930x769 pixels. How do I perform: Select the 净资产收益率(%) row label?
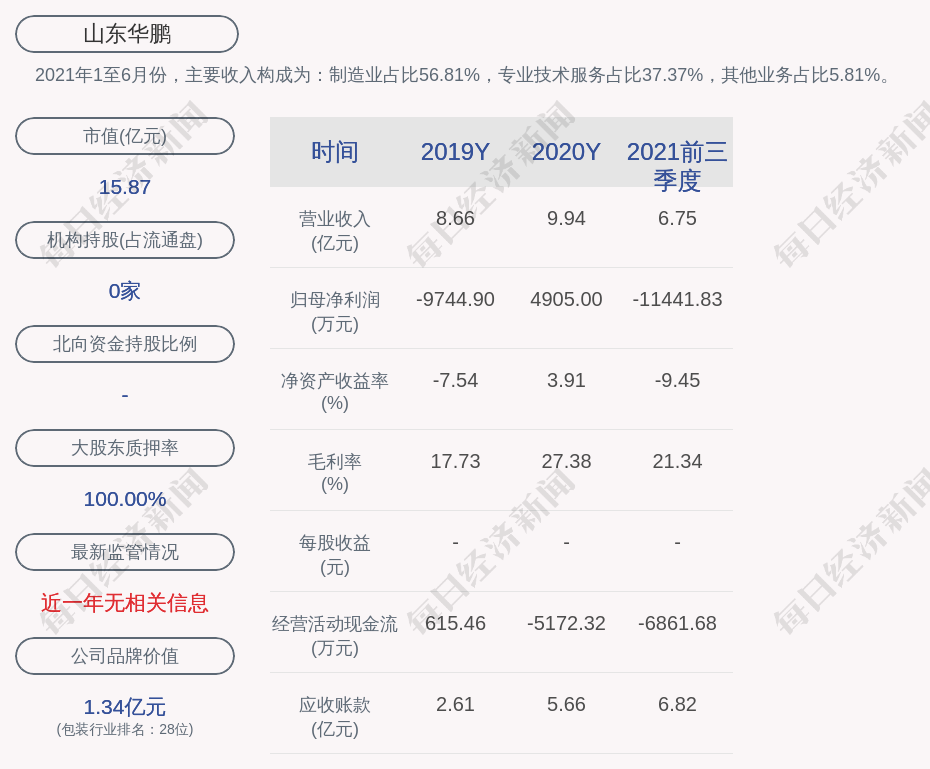[x=335, y=392]
